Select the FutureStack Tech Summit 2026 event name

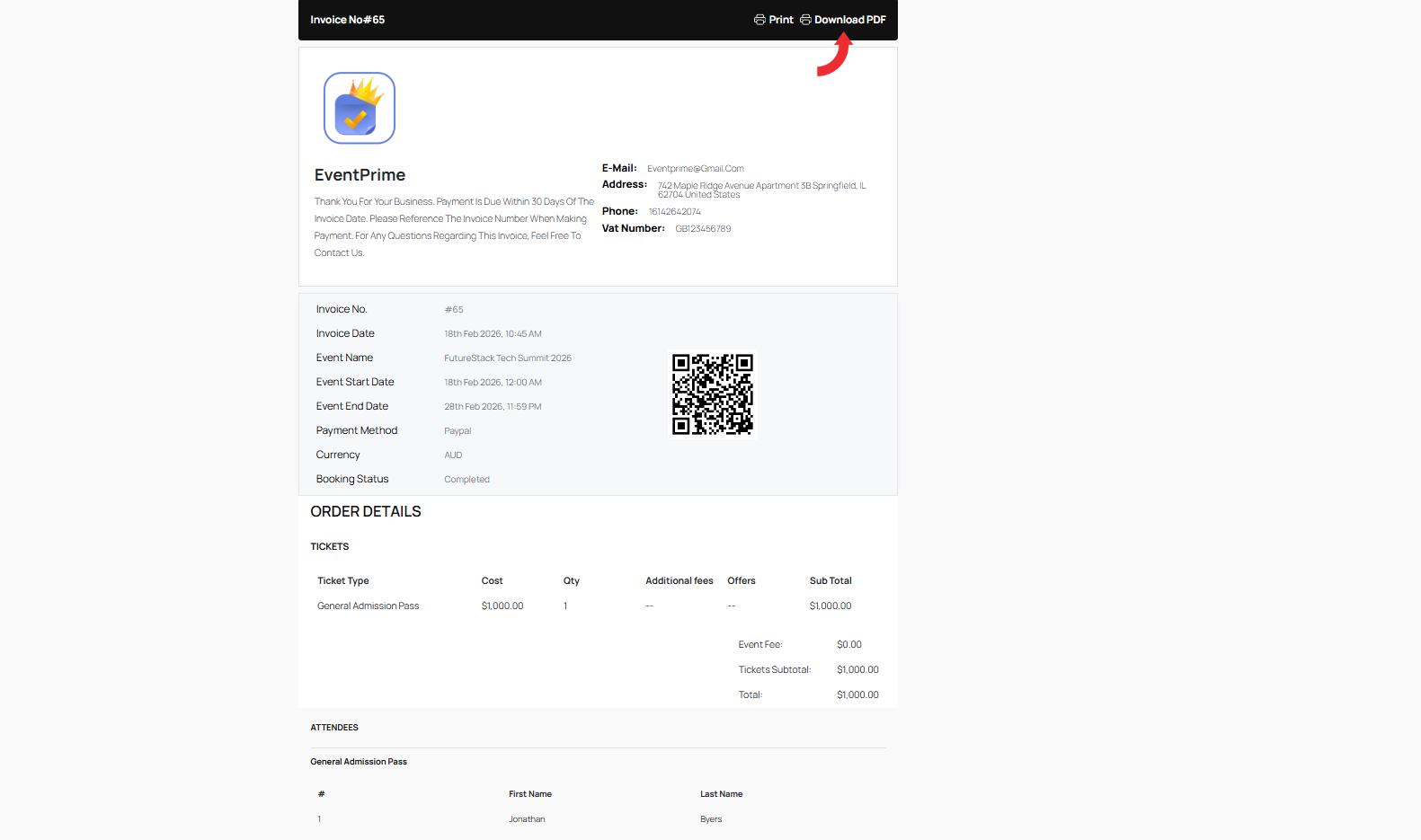[x=508, y=358]
